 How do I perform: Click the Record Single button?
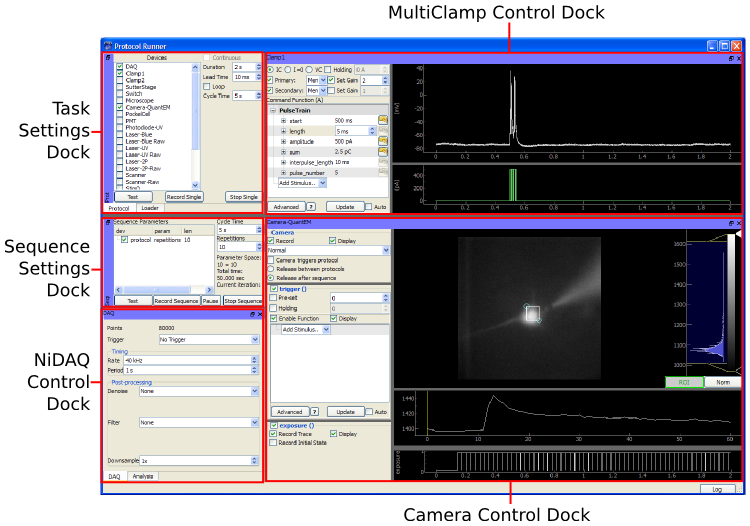[x=184, y=197]
